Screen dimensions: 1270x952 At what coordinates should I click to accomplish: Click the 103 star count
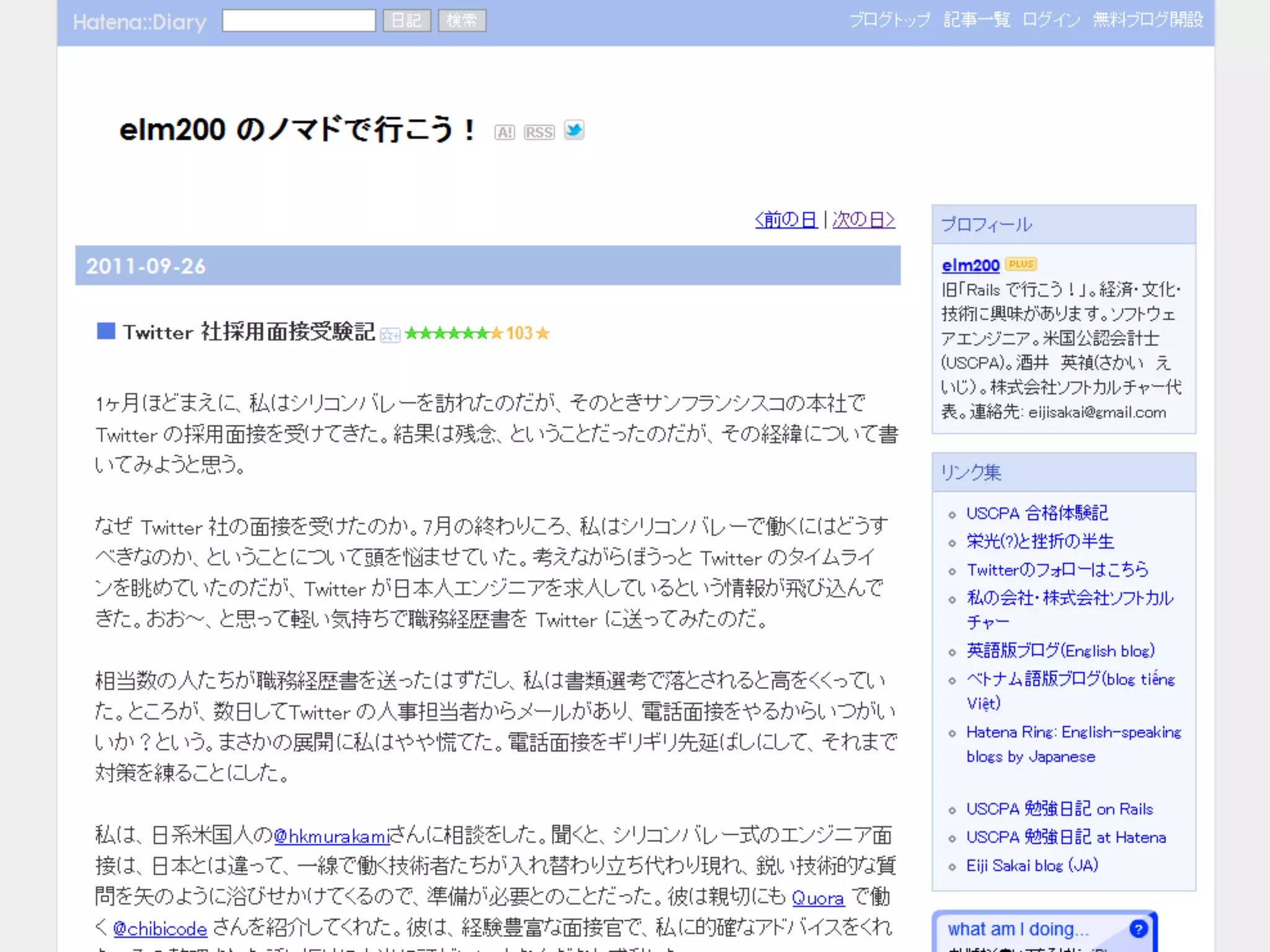pyautogui.click(x=519, y=333)
